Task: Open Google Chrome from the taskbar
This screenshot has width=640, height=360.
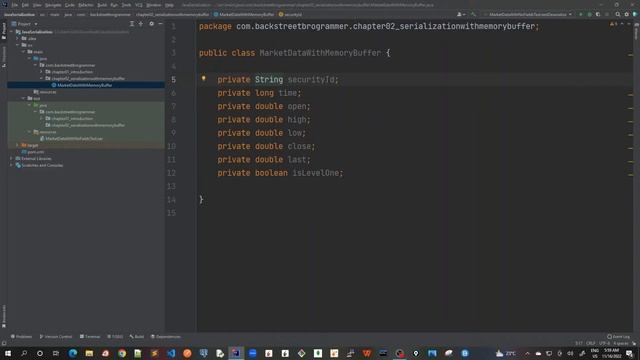Action: (x=122, y=353)
